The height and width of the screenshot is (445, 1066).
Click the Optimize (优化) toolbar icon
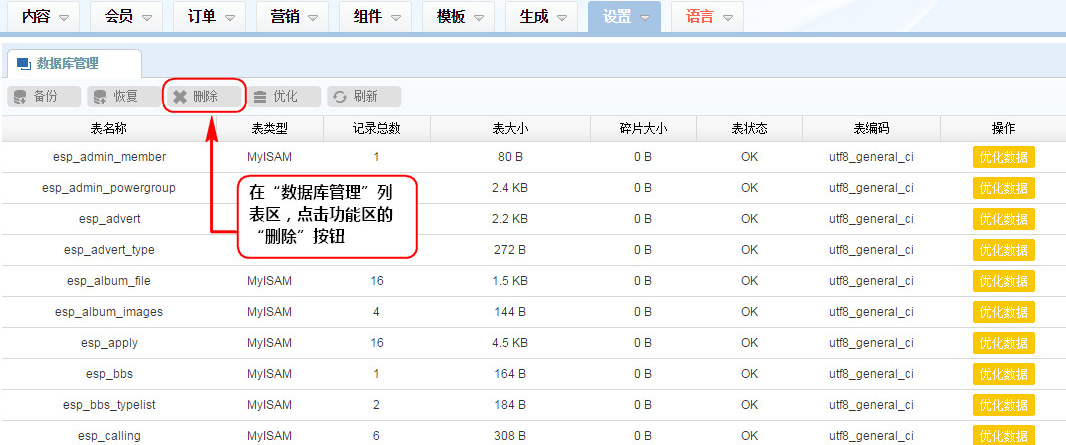260,97
